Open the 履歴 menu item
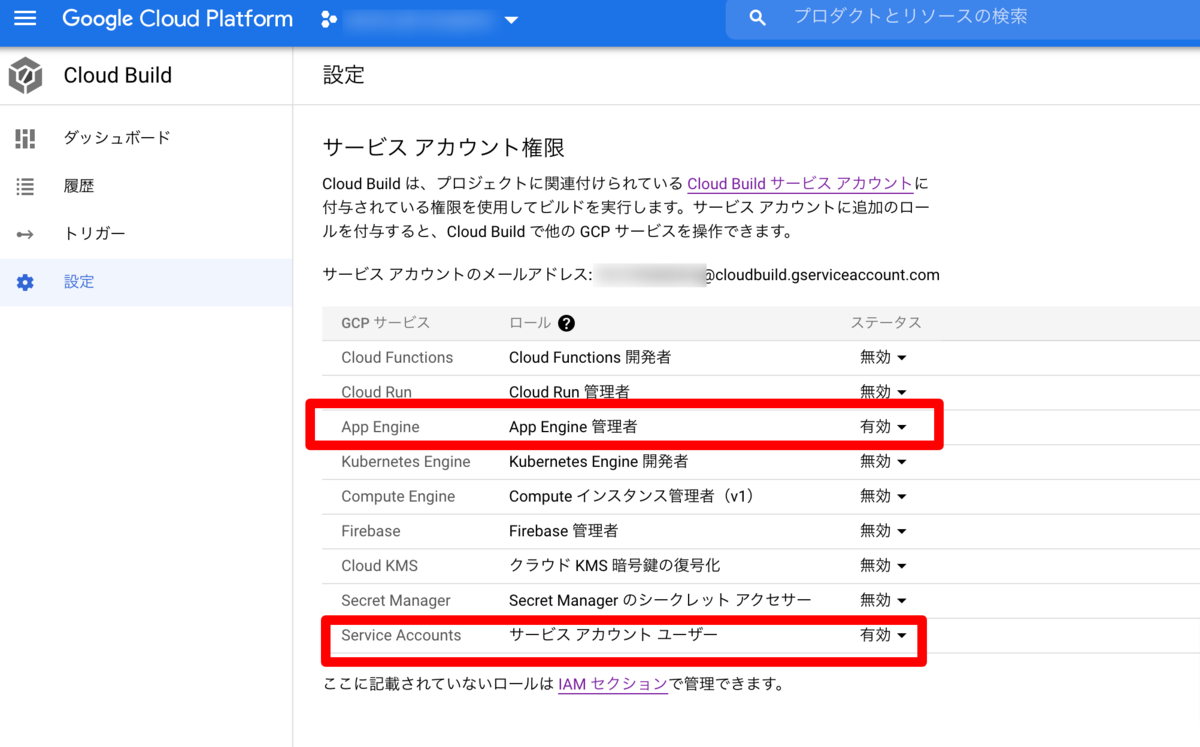 pyautogui.click(x=146, y=186)
